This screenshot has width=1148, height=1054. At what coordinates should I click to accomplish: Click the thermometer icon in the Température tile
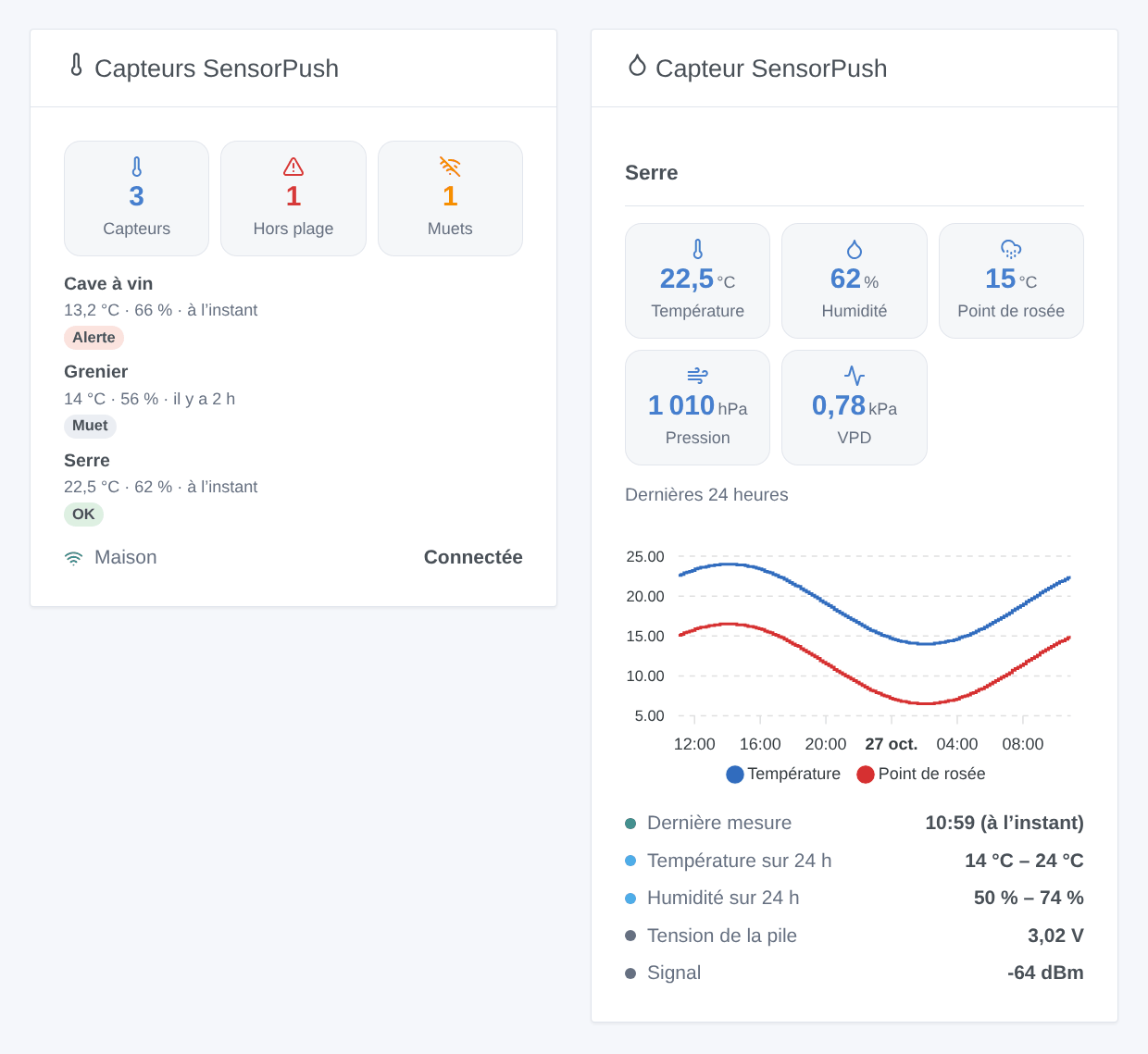[698, 249]
